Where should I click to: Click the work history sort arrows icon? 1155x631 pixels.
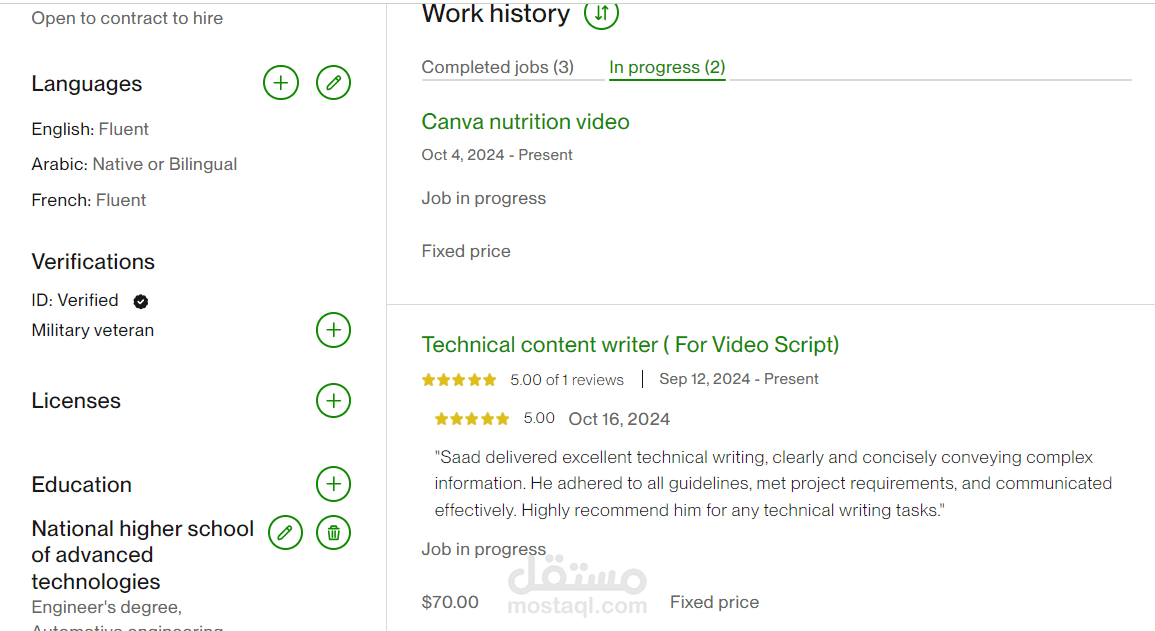[601, 14]
